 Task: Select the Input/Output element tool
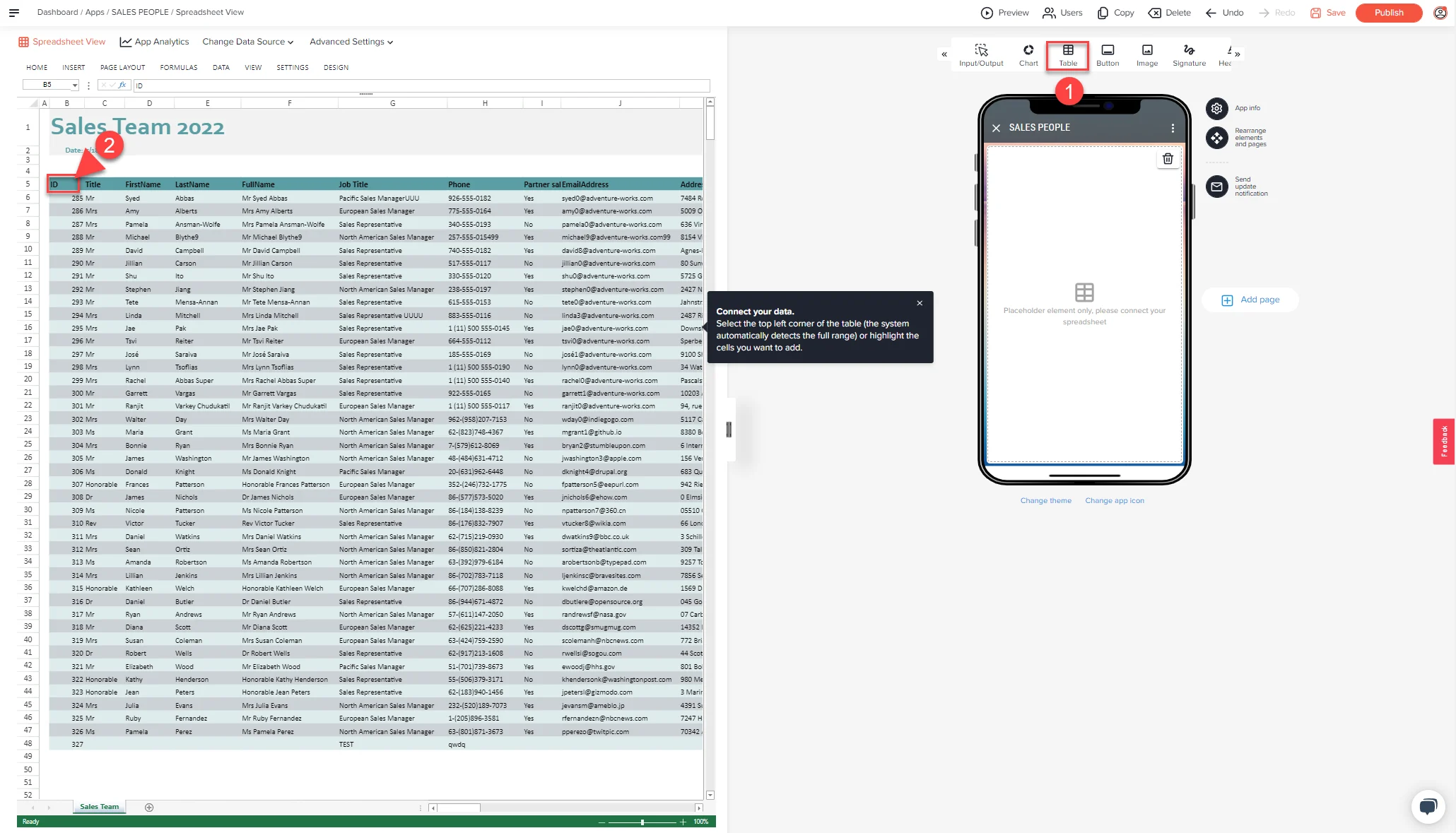point(981,55)
